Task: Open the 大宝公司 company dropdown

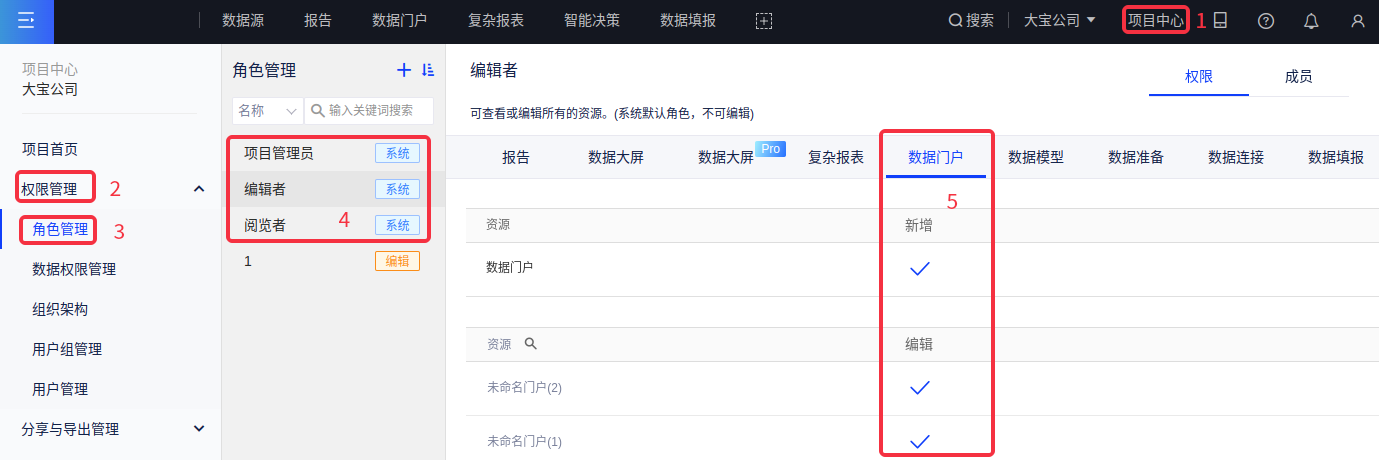Action: click(x=1059, y=21)
